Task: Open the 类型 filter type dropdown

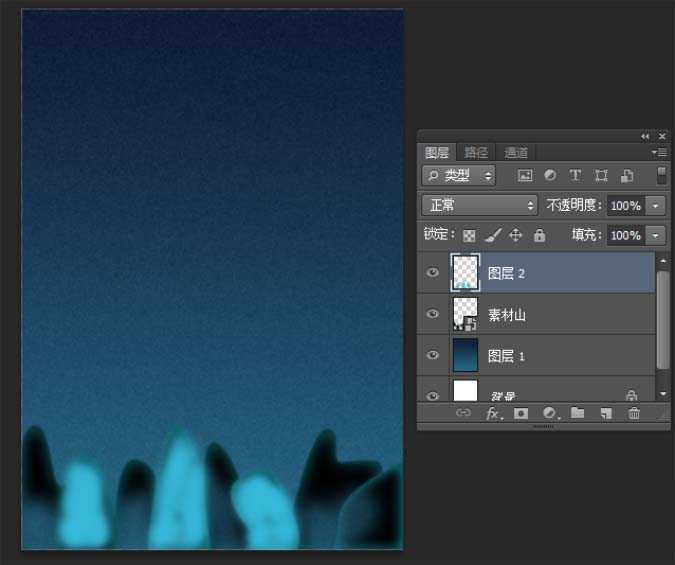Action: (x=459, y=175)
